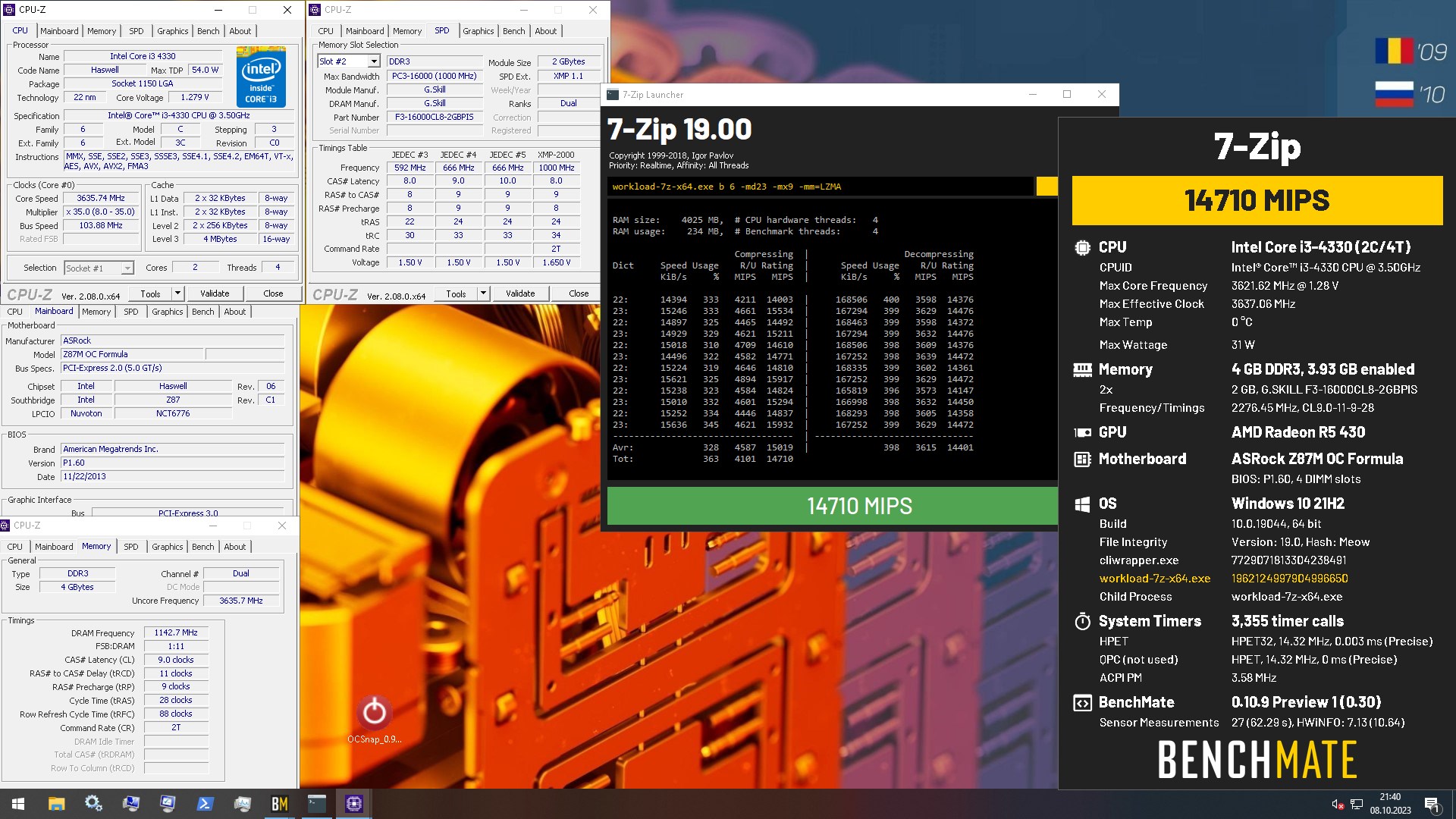Viewport: 1456px width, 819px height.
Task: Expand Tools arrow in CPU-Z processor window
Action: (178, 293)
